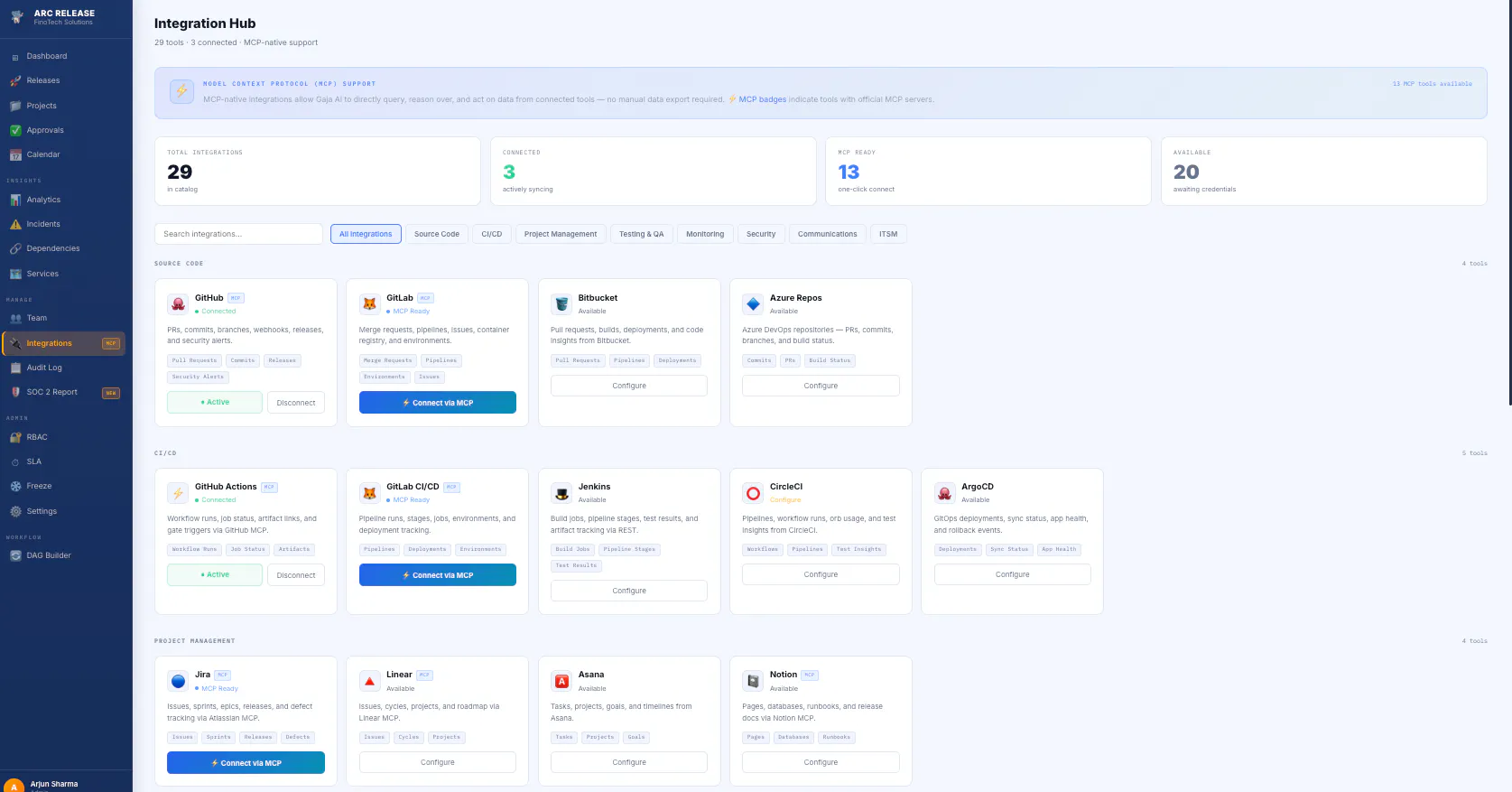1512x792 pixels.
Task: Show the Monitoring integrations tab
Action: (705, 234)
